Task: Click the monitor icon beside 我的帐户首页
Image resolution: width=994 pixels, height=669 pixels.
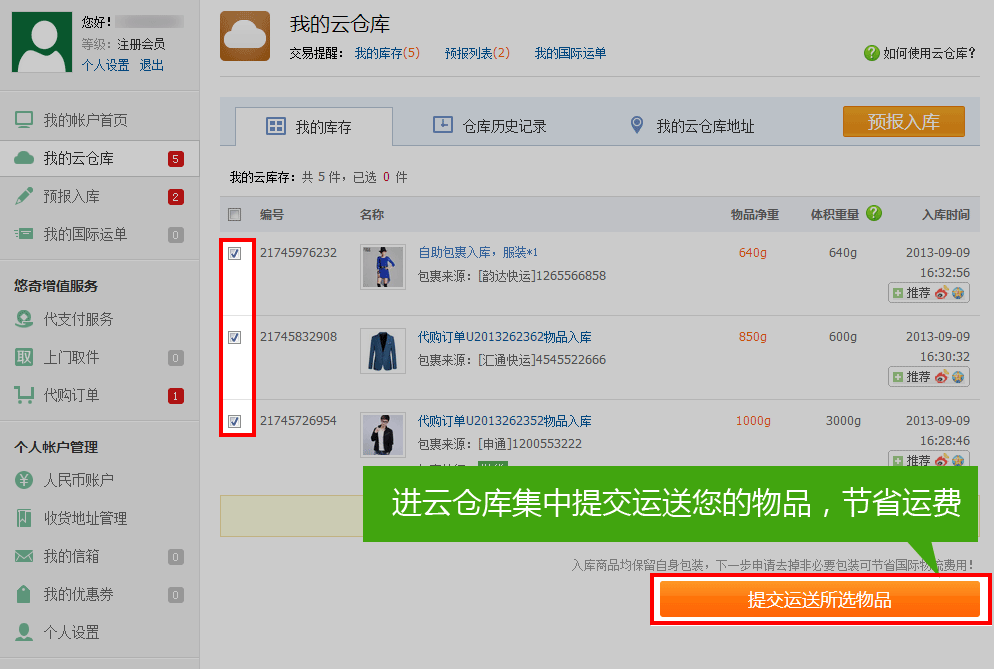Action: 24,120
